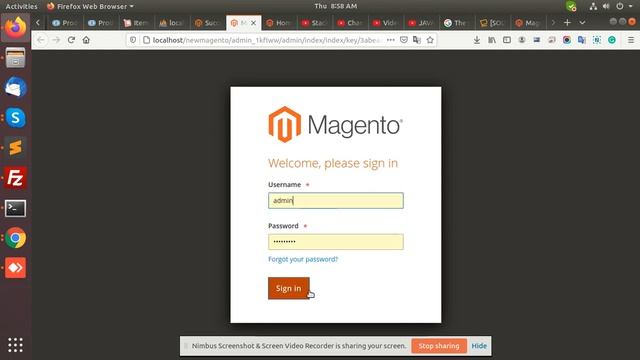Image resolution: width=640 pixels, height=360 pixels.
Task: Toggle the Firefox sidebar
Action: pyautogui.click(x=507, y=40)
